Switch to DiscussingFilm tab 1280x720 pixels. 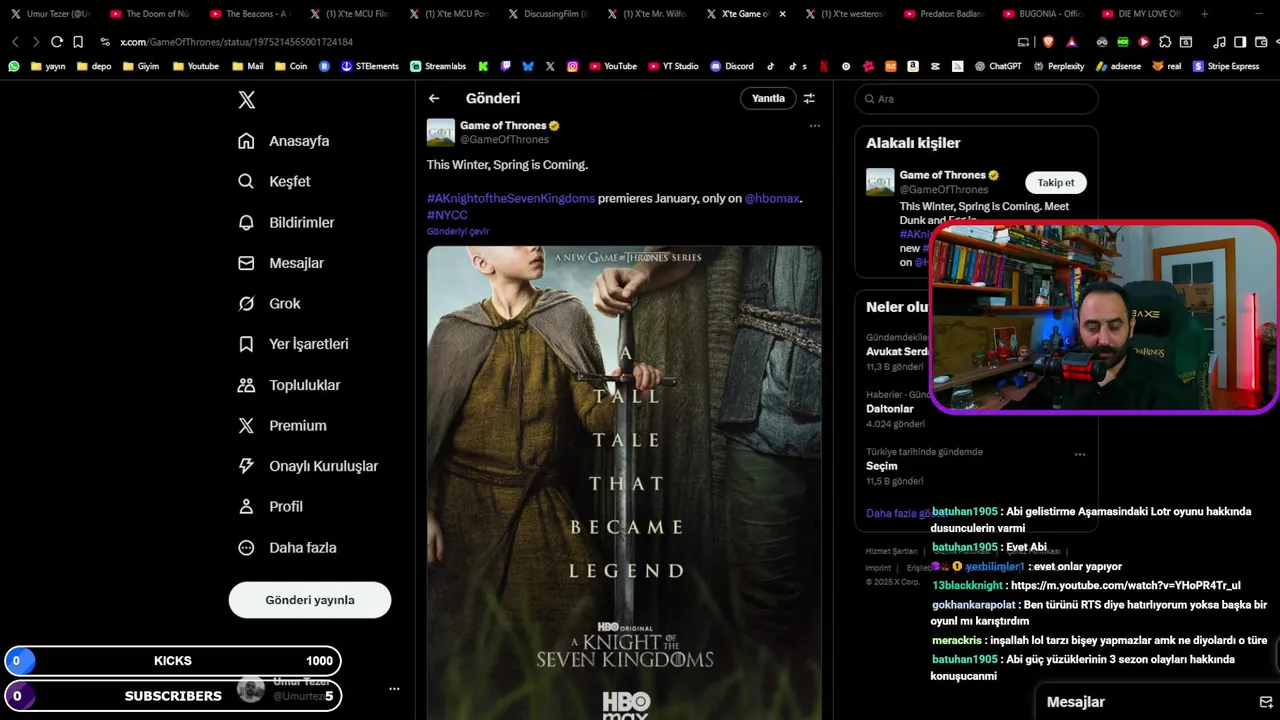click(x=546, y=14)
